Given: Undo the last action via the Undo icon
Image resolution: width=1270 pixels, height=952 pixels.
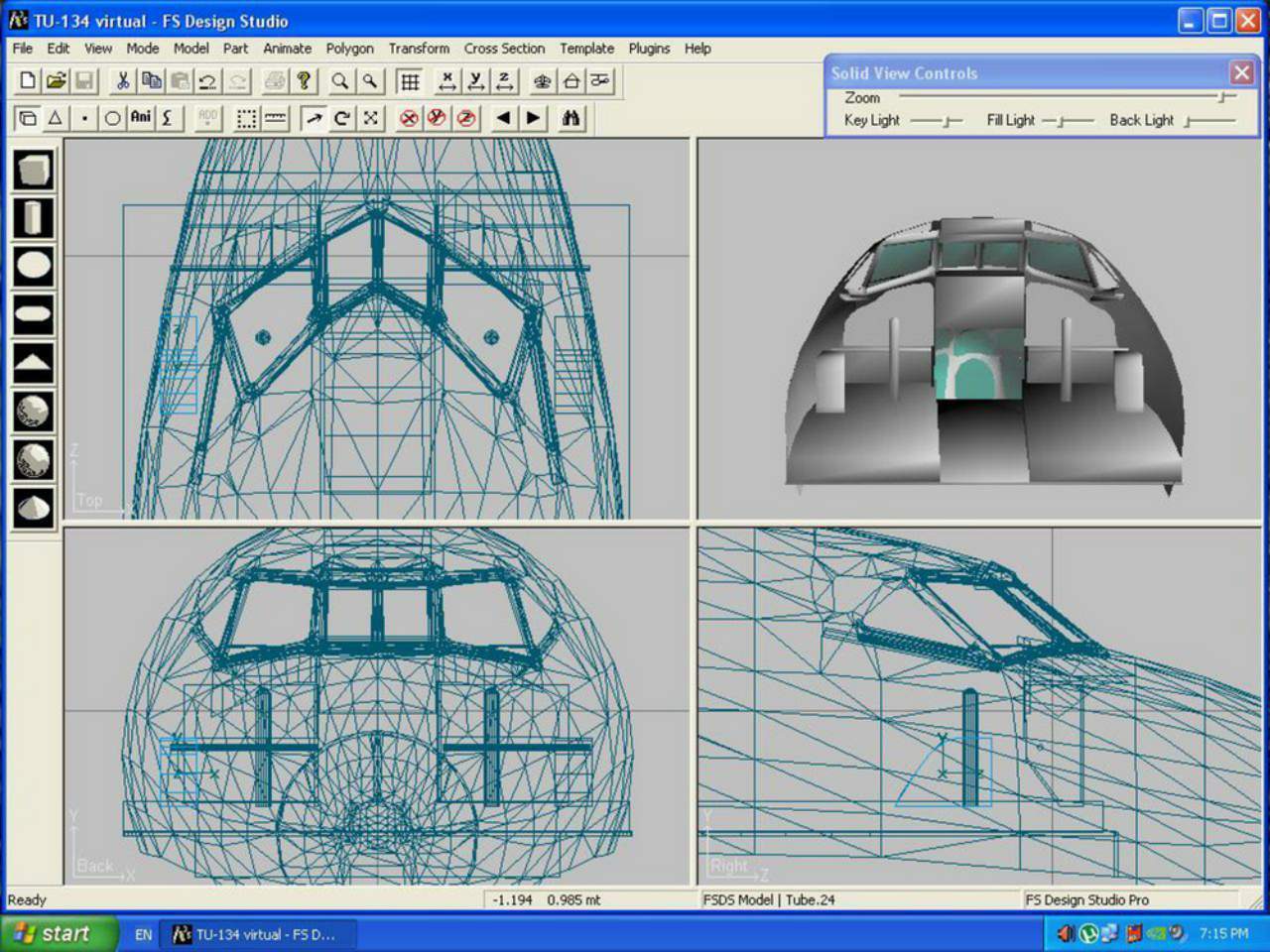Looking at the screenshot, I should [207, 81].
